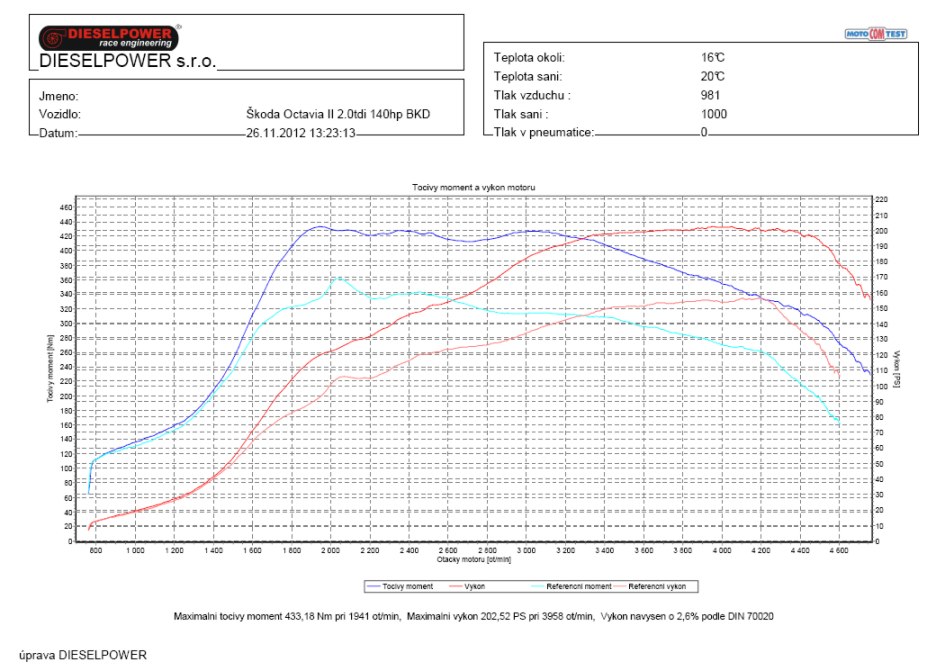This screenshot has width=936, height=671.
Task: Click the Teplota okoli value 16°C
Action: (712, 57)
